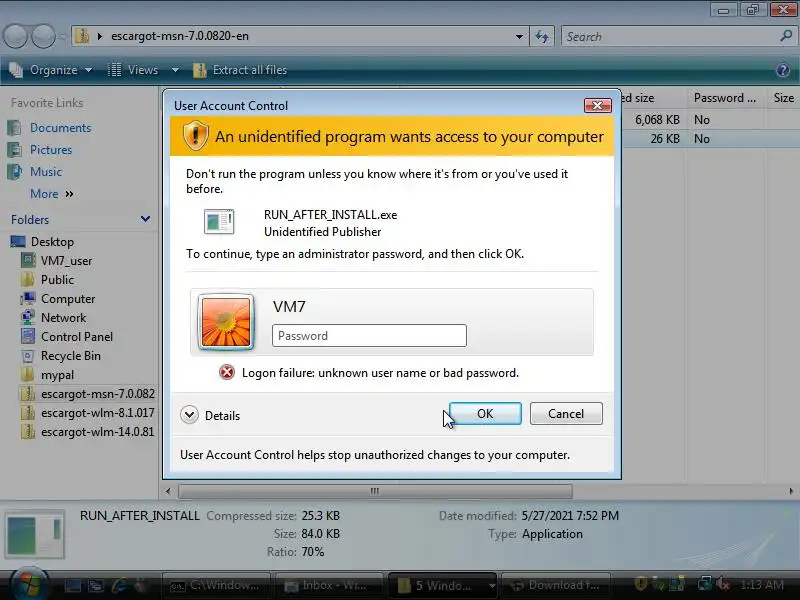
Task: Collapse the Folders pane chevron
Action: pos(145,219)
